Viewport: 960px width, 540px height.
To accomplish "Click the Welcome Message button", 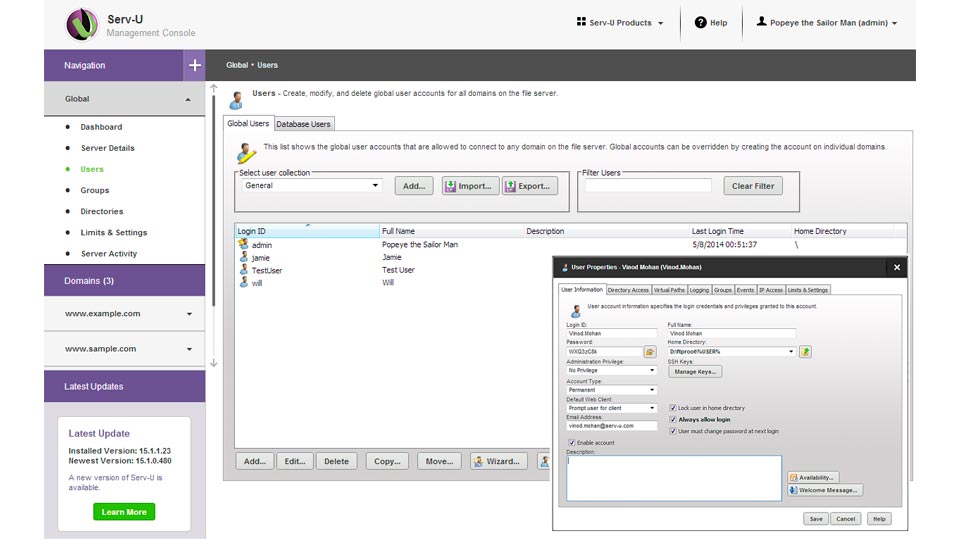I will point(825,490).
